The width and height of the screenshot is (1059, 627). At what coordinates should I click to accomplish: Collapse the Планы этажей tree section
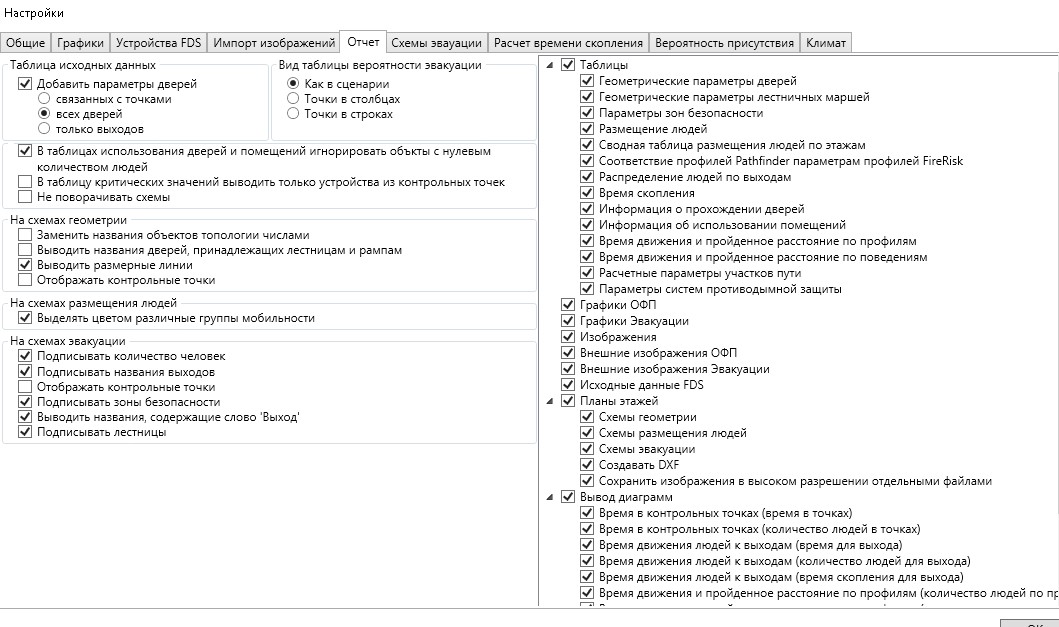tap(550, 401)
